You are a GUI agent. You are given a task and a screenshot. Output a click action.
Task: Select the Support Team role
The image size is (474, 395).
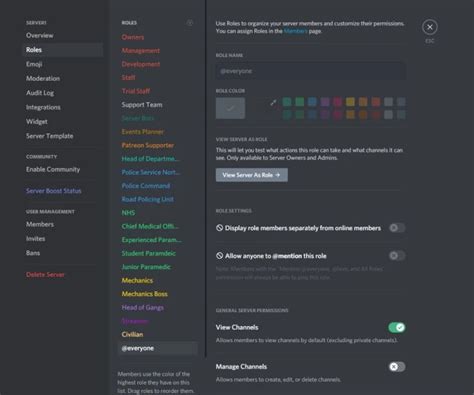[142, 105]
